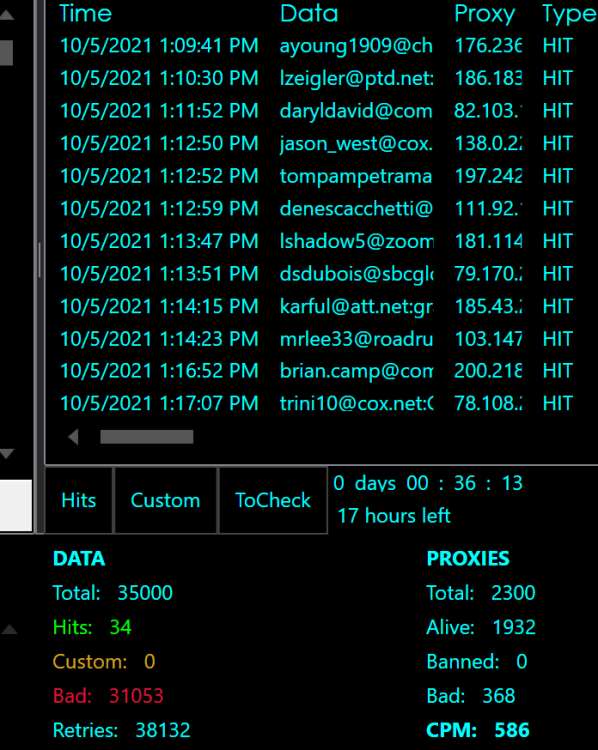Select the ToCheck tab
This screenshot has width=598, height=750.
coord(273,500)
